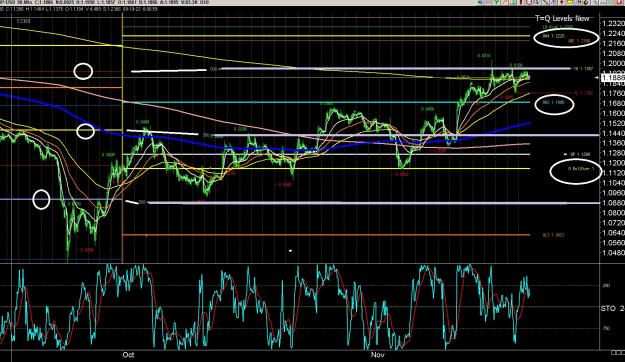
Task: Click the 1.0800 price axis label
Action: 614,213
